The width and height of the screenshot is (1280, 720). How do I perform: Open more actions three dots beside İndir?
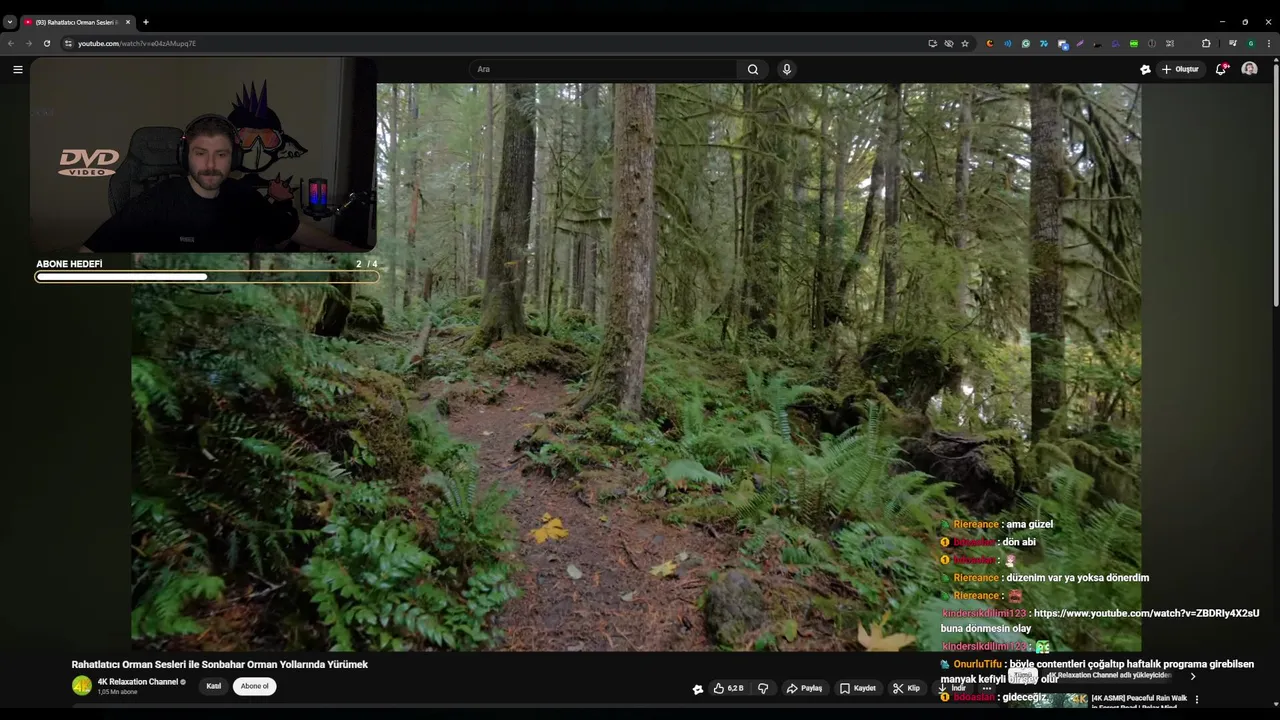[x=987, y=688]
